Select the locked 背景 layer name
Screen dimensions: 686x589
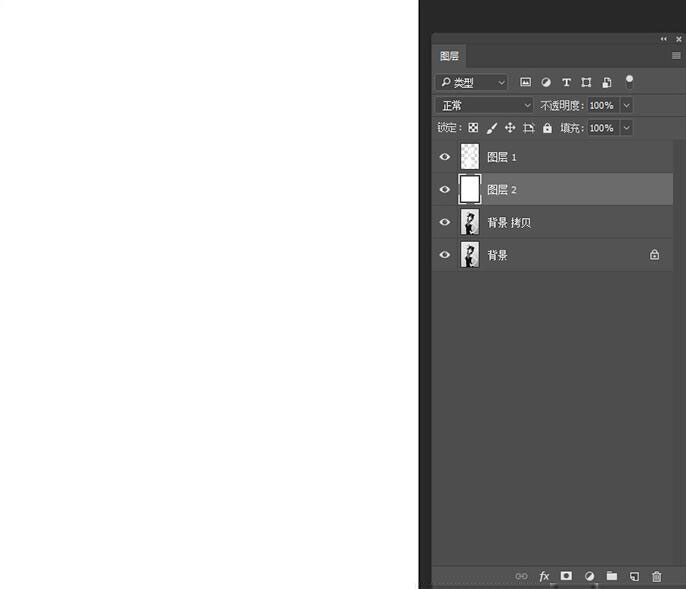click(x=497, y=255)
